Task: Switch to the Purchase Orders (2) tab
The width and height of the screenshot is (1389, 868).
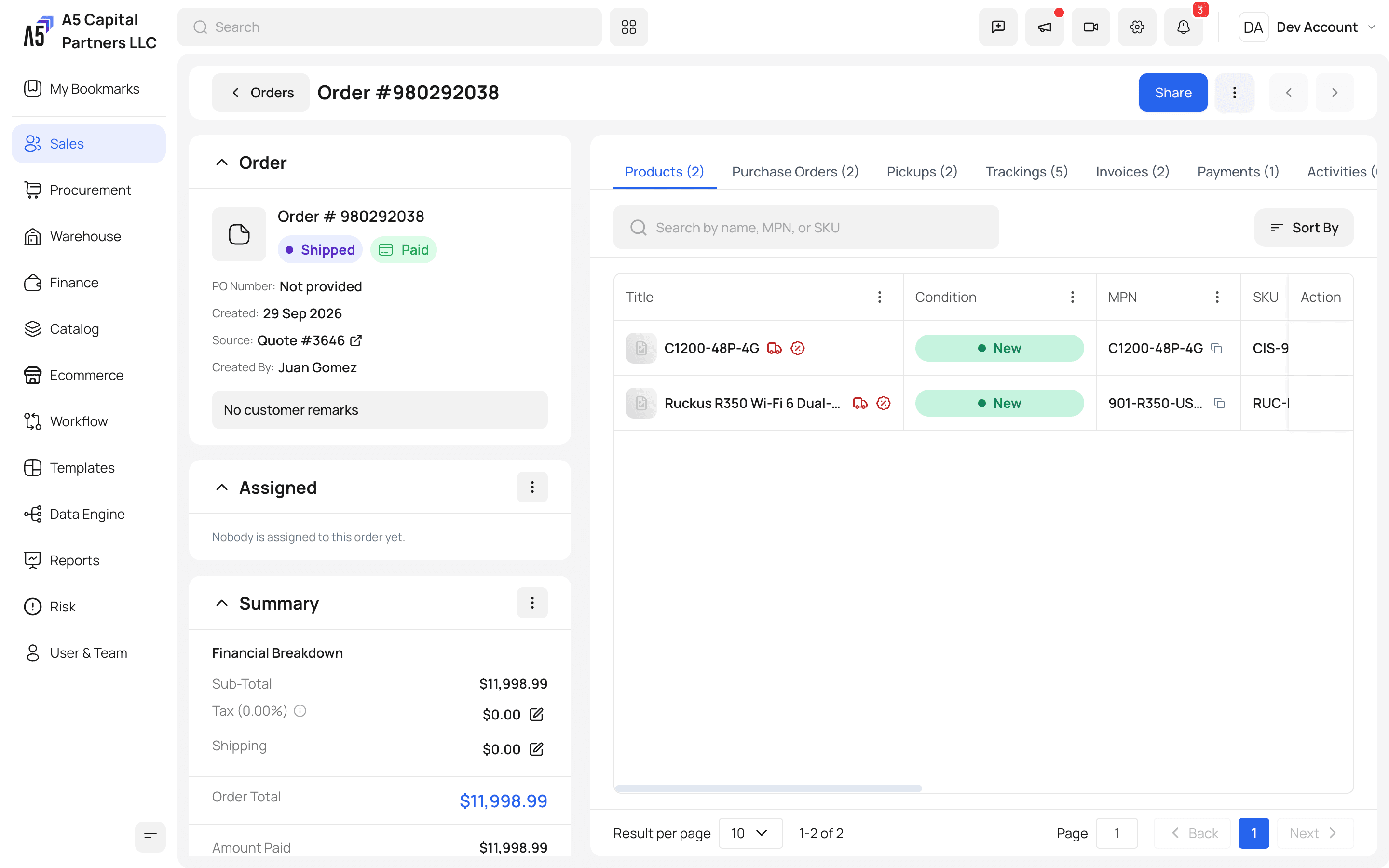Action: pos(795,172)
